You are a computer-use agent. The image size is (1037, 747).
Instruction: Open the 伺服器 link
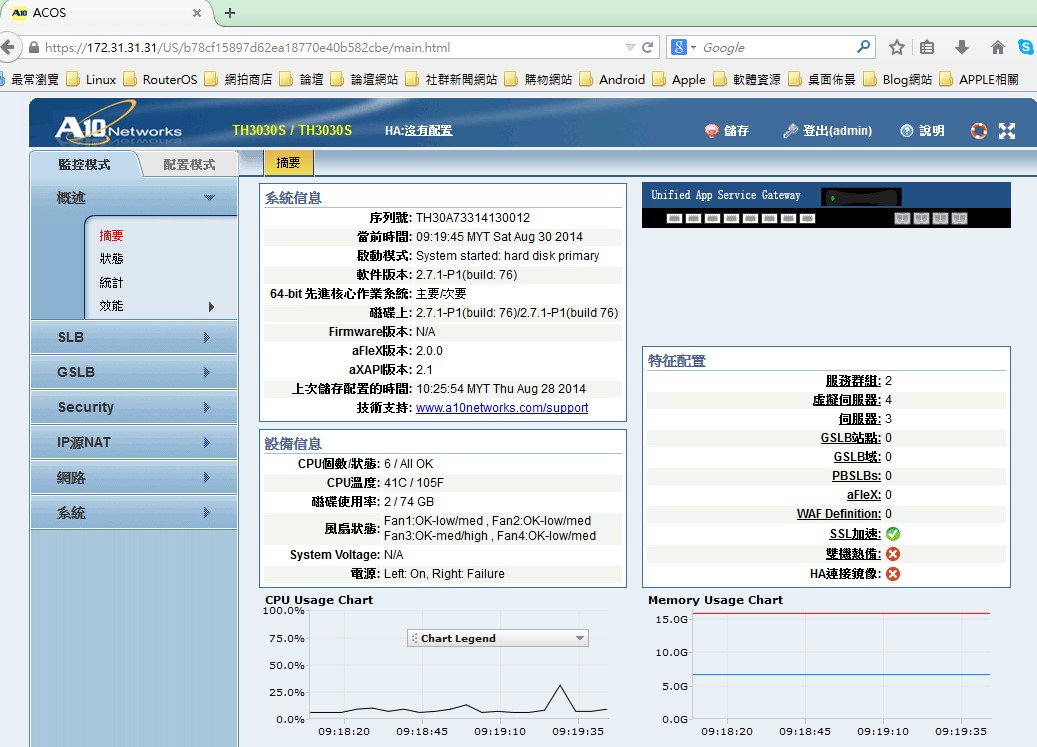pyautogui.click(x=860, y=419)
